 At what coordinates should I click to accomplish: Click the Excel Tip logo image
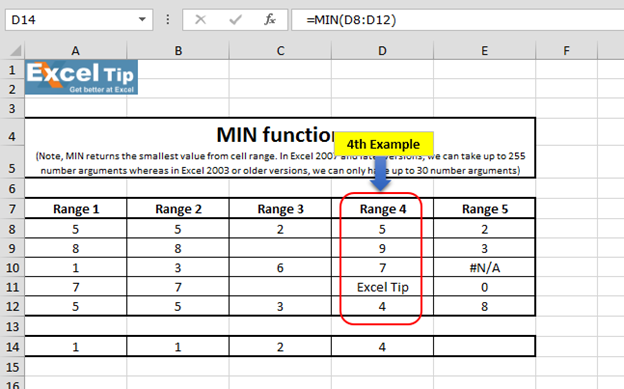click(x=82, y=77)
